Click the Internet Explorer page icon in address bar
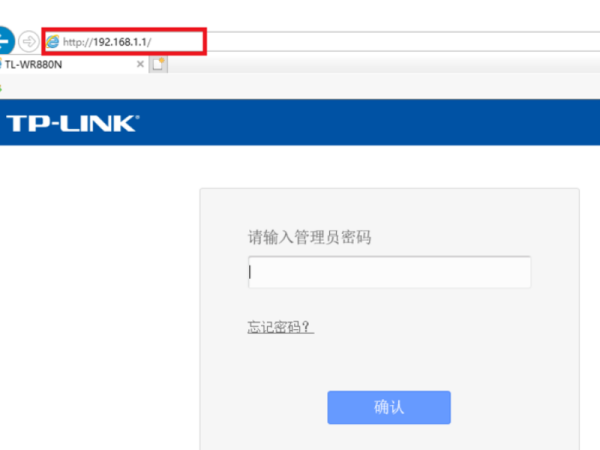Screen dimensions: 600x450 (53, 41)
